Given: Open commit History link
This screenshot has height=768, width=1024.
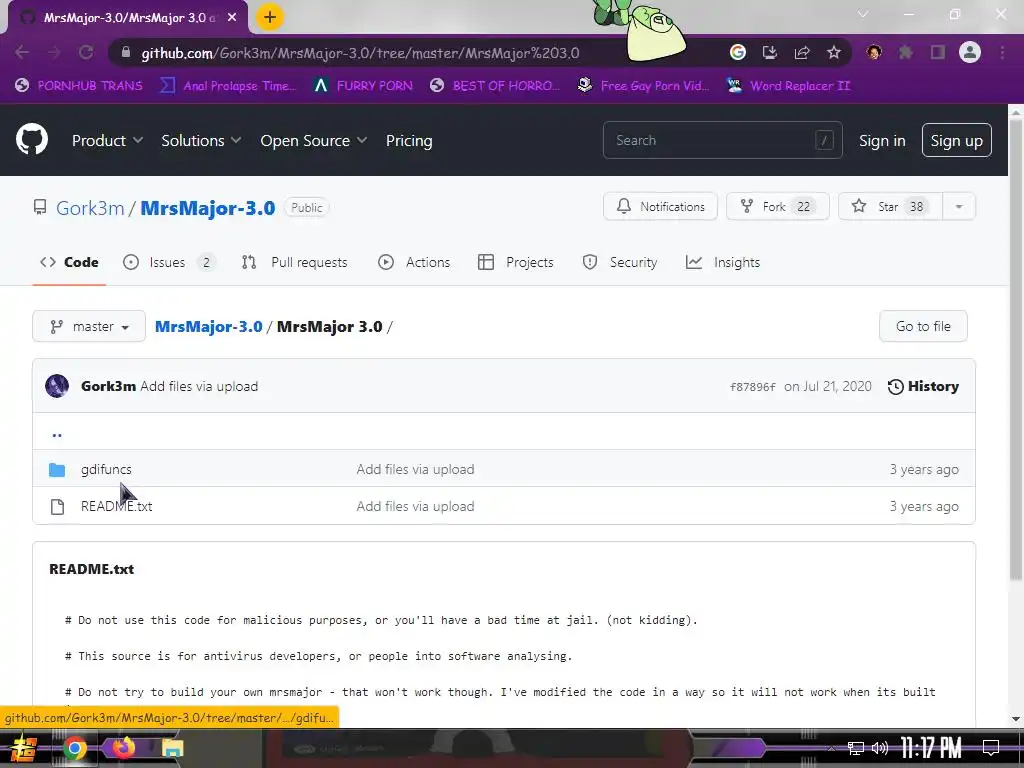Looking at the screenshot, I should point(923,387).
